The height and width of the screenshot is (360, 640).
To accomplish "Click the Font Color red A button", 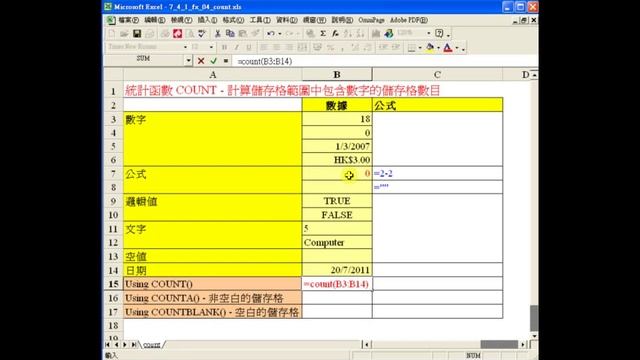I will (448, 48).
